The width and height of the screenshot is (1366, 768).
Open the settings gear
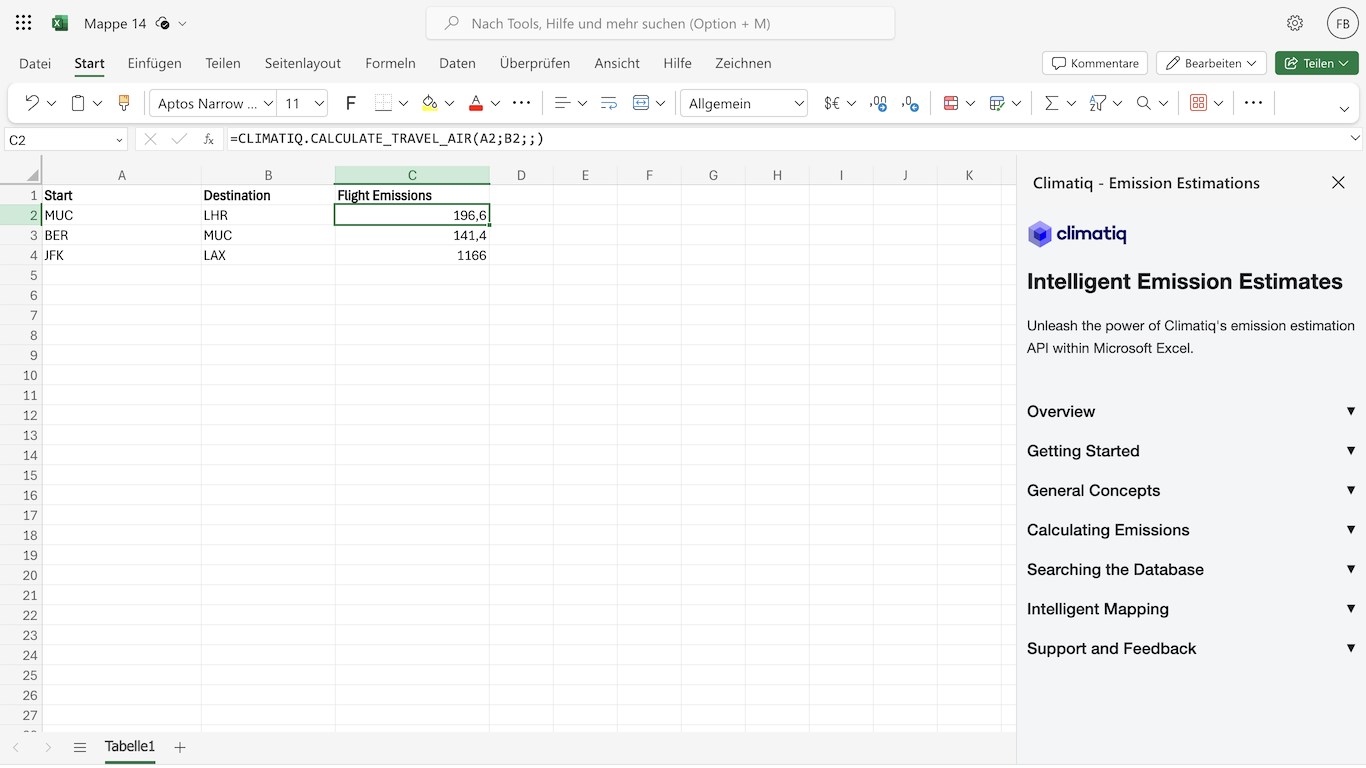point(1295,23)
